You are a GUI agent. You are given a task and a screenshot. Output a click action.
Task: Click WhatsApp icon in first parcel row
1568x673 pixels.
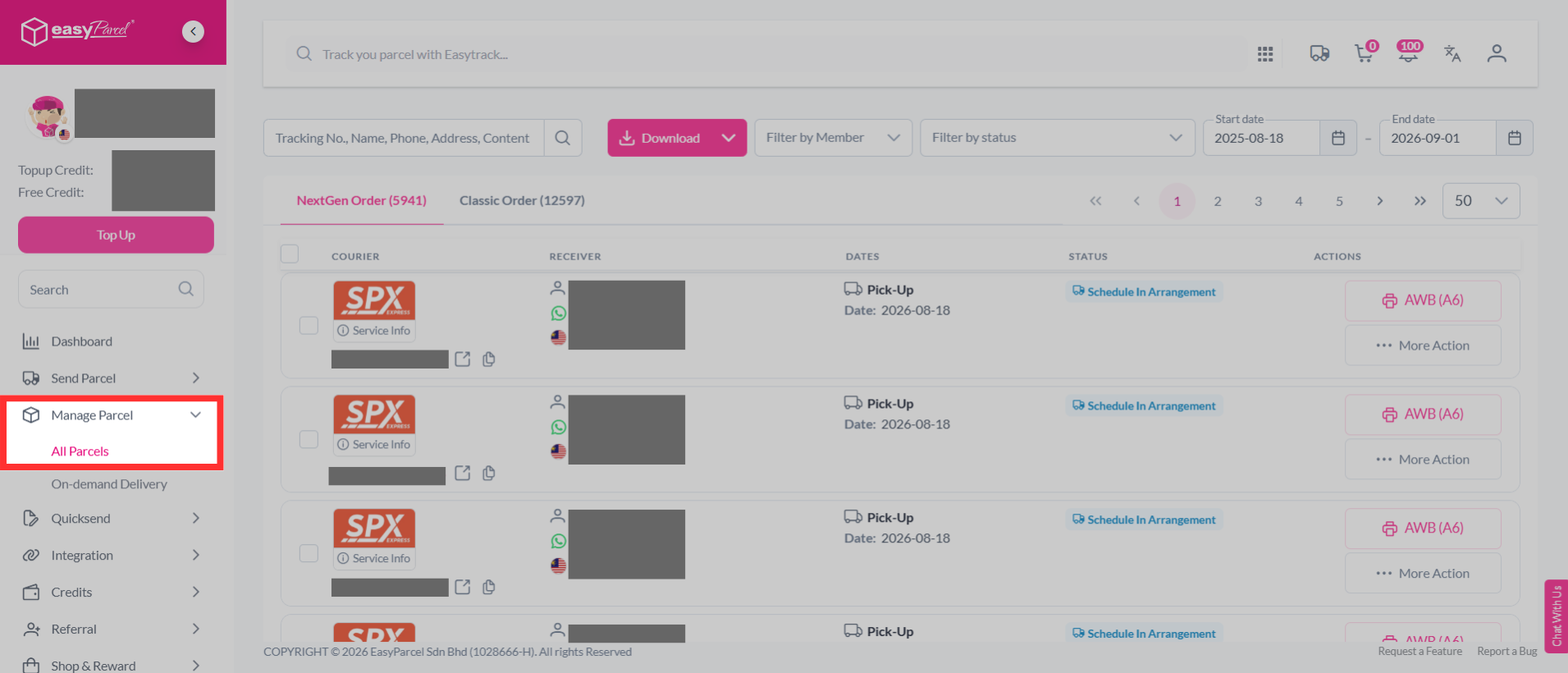click(x=559, y=314)
